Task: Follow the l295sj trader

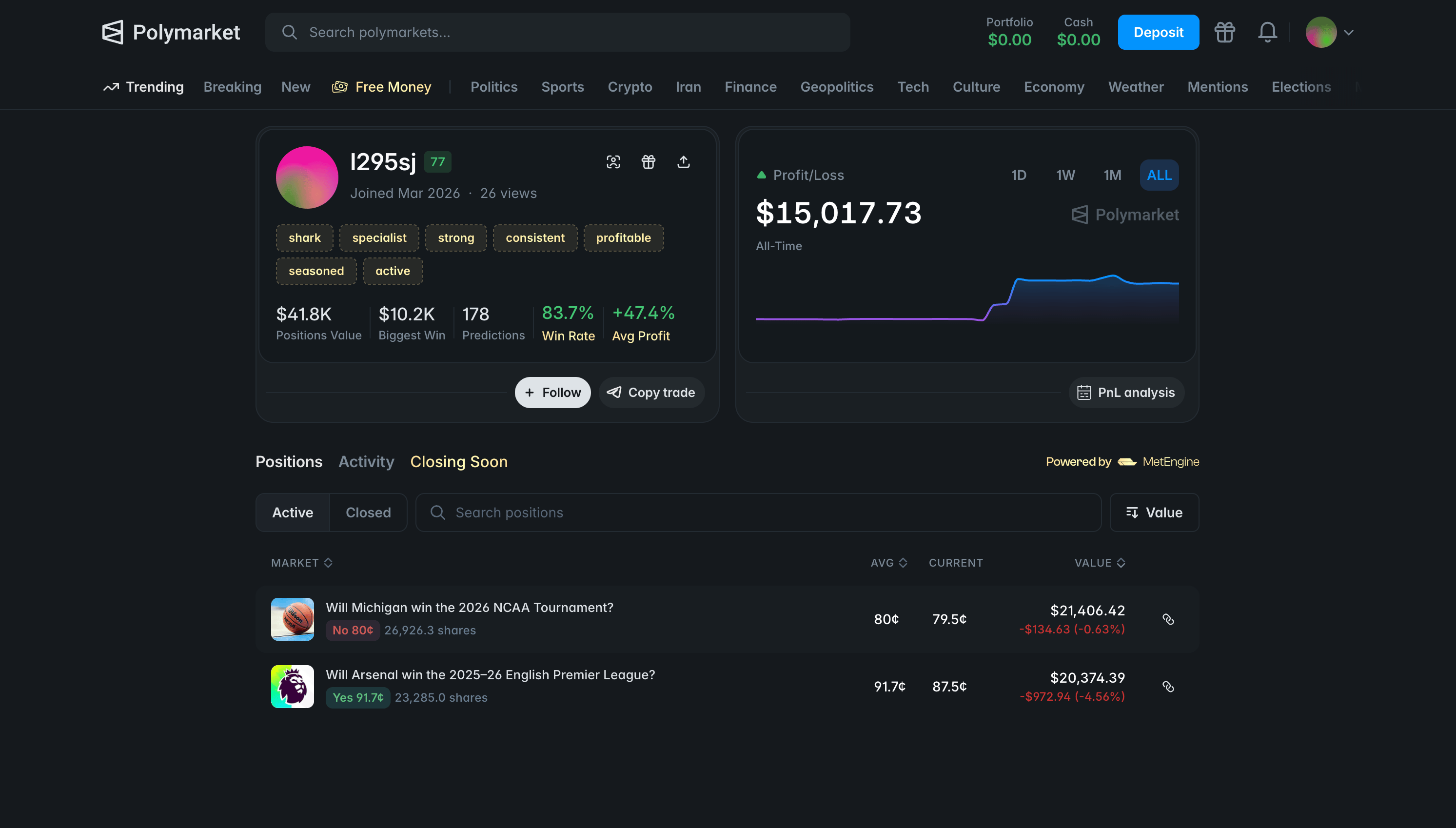Action: coord(552,393)
